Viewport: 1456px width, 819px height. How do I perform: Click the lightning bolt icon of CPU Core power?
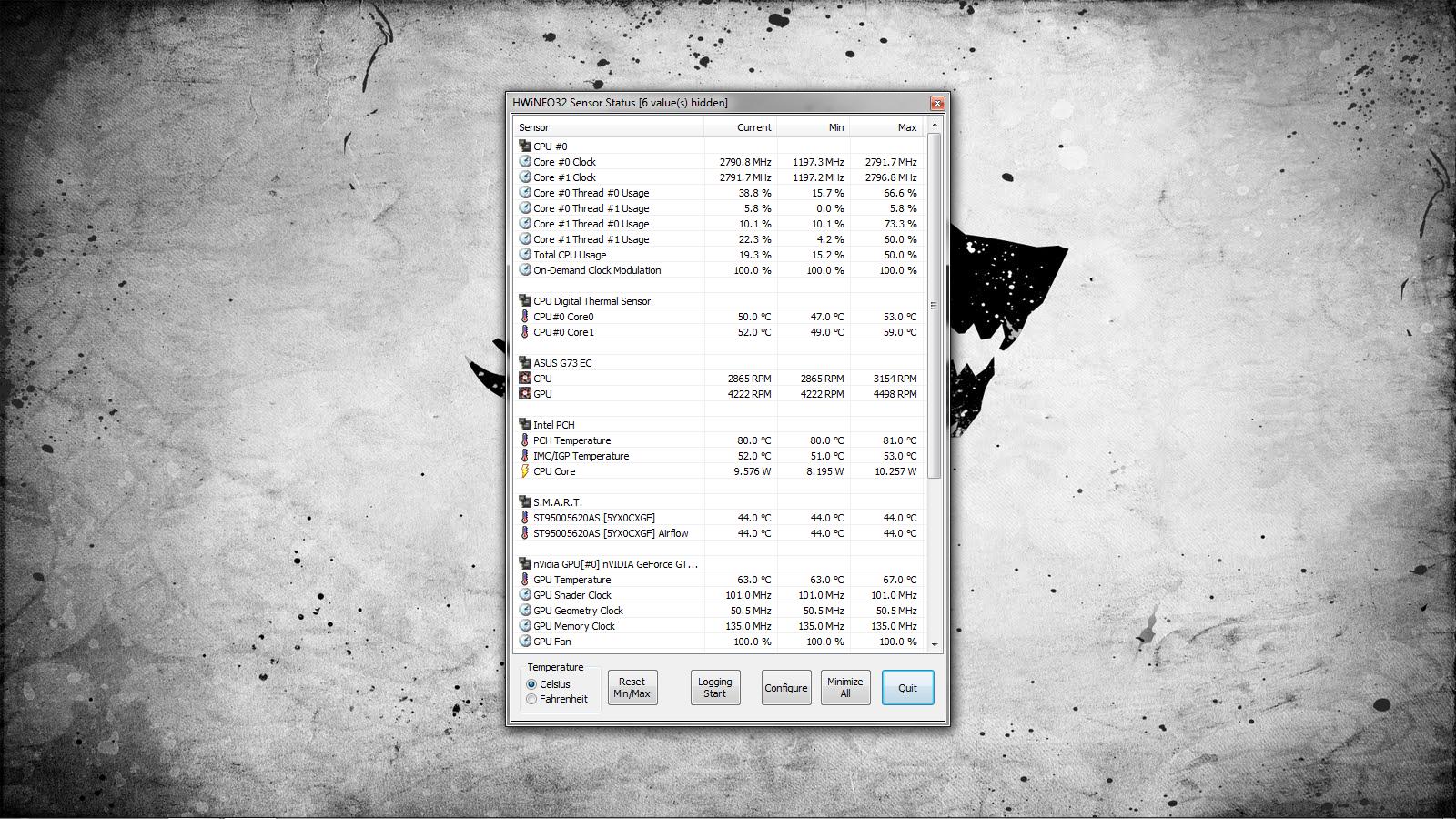(x=525, y=471)
